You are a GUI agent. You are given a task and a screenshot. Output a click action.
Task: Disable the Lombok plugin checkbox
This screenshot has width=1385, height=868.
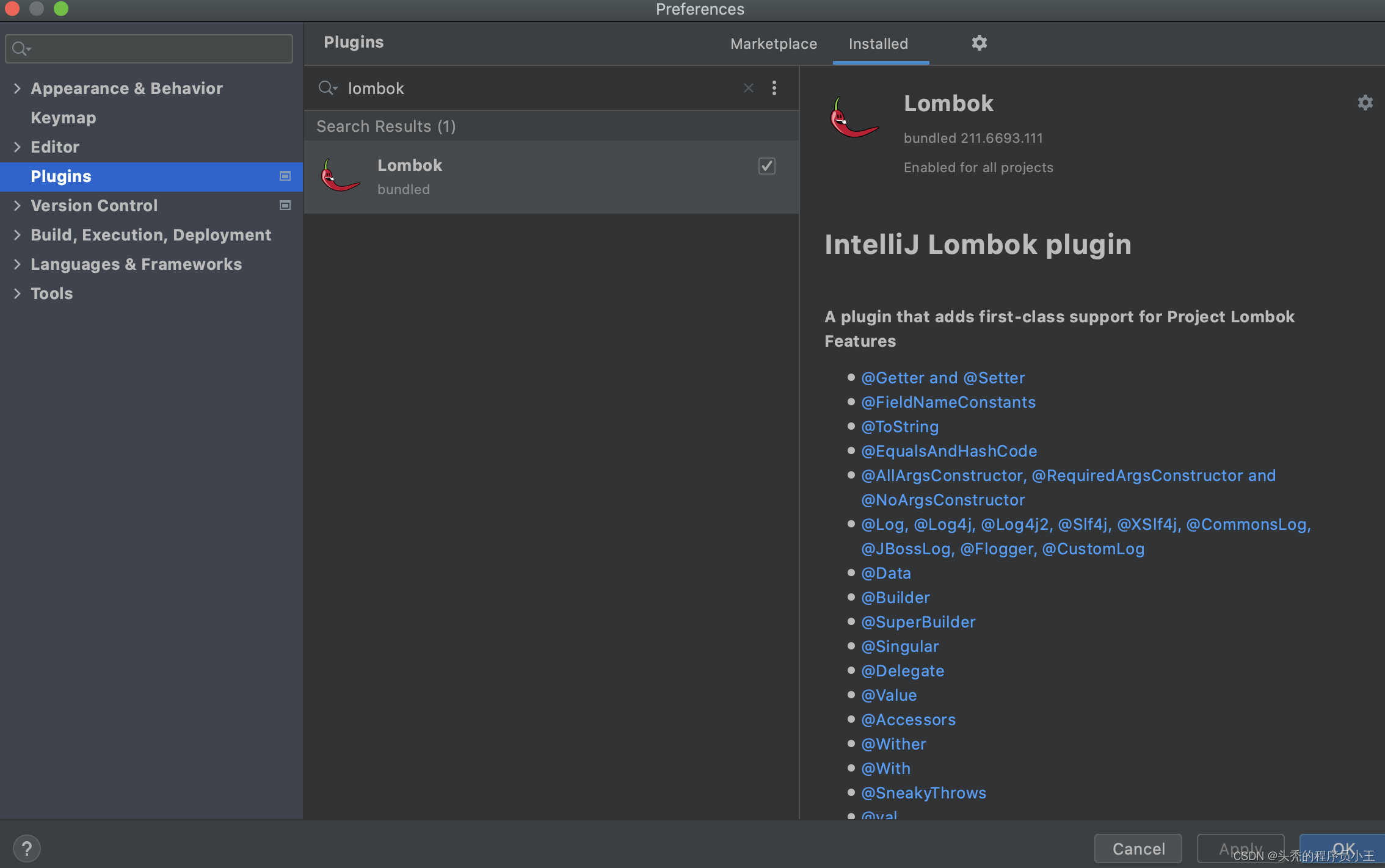click(767, 166)
